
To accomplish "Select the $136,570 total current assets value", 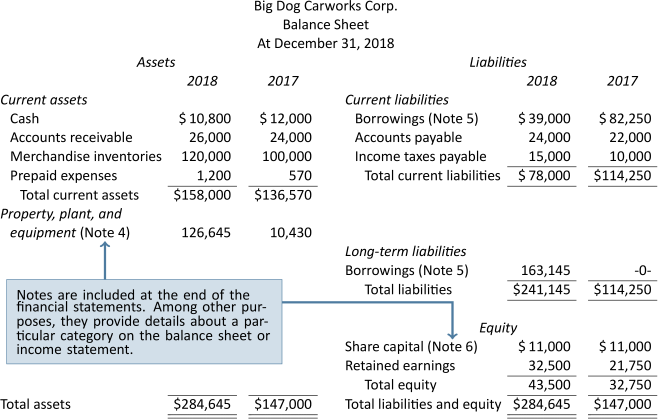I will pos(283,195).
